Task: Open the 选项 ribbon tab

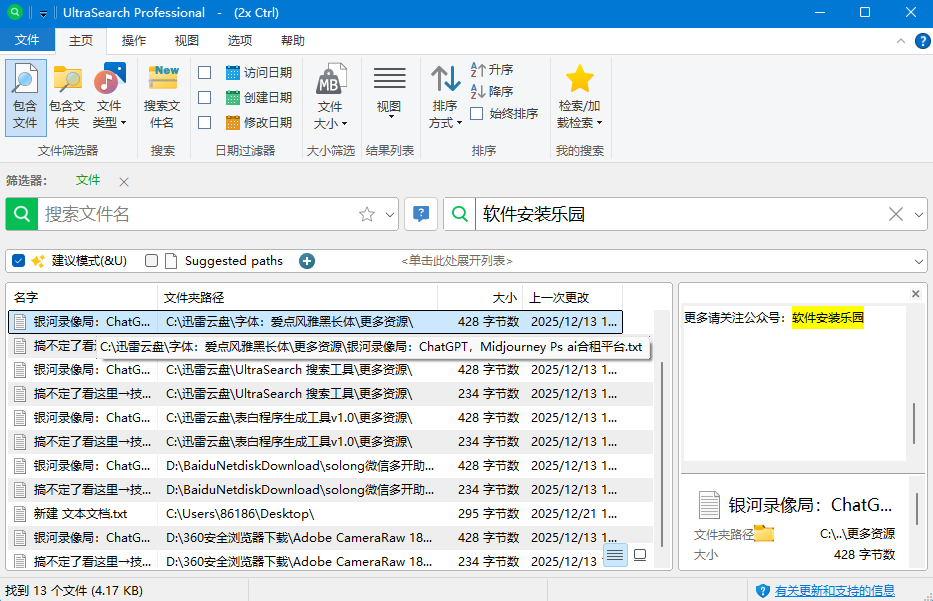Action: [240, 41]
